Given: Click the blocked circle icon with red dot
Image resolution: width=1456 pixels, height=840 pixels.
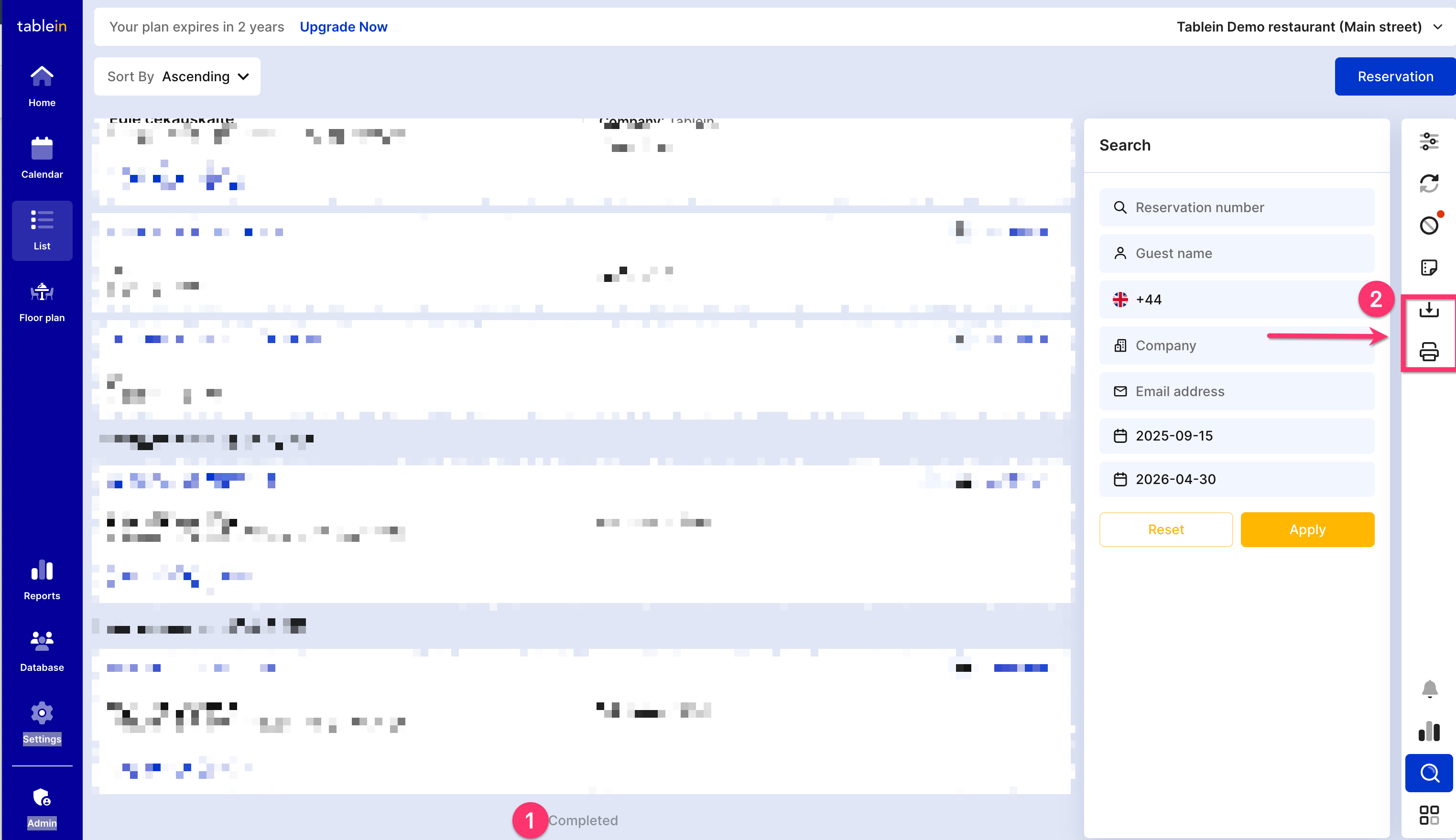Looking at the screenshot, I should pyautogui.click(x=1428, y=225).
